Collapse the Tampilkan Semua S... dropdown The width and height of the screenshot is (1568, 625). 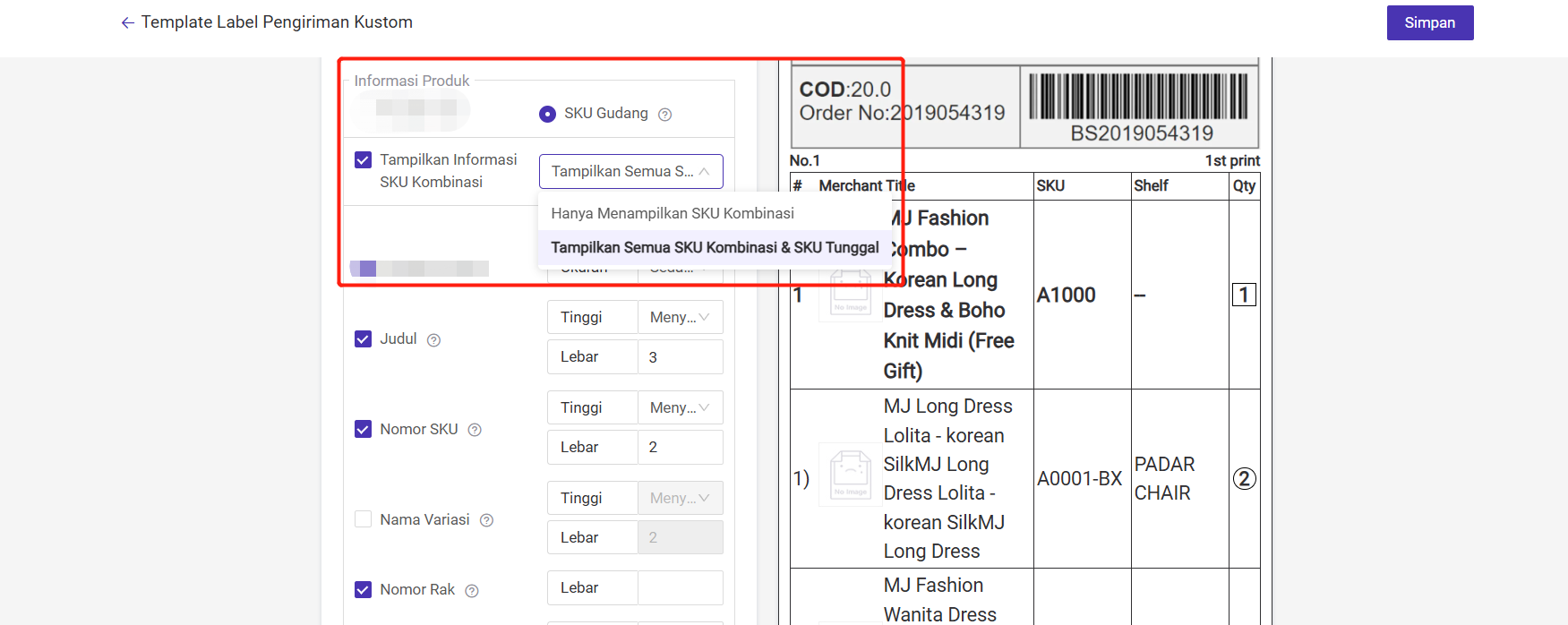point(630,172)
